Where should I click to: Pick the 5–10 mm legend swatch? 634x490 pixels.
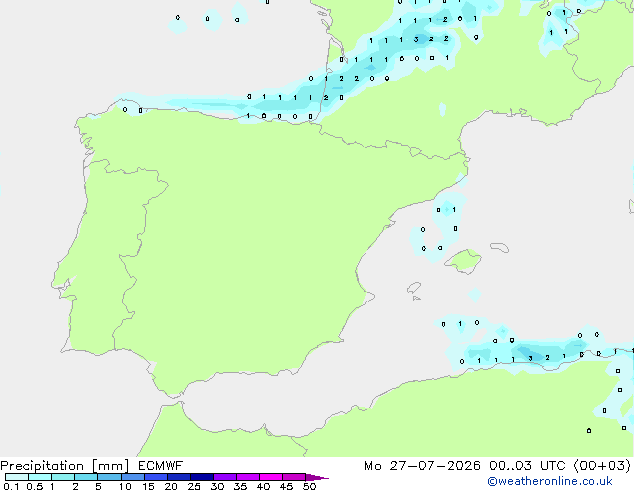109,477
